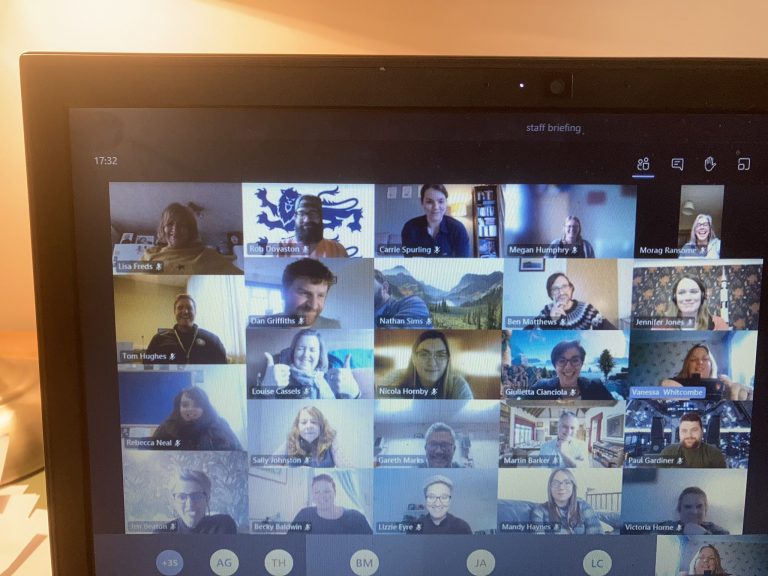Click the +35 overflow participants badge
Viewport: 768px width, 576px height.
tap(169, 563)
